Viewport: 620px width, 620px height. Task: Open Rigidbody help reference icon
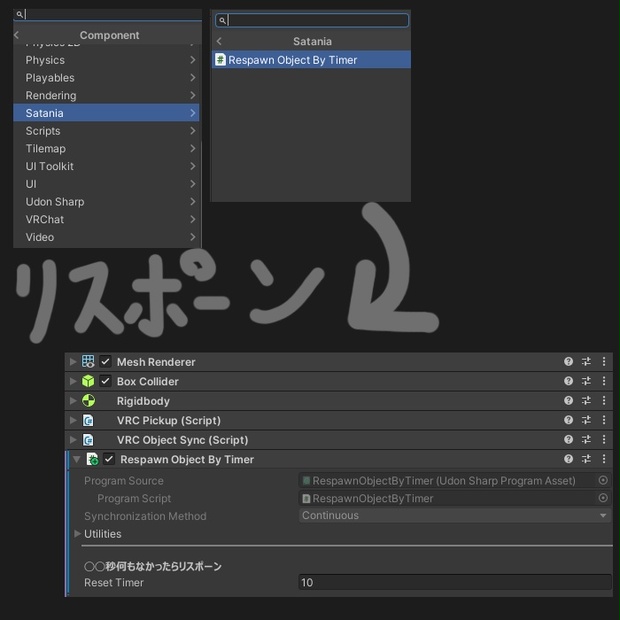pos(568,400)
